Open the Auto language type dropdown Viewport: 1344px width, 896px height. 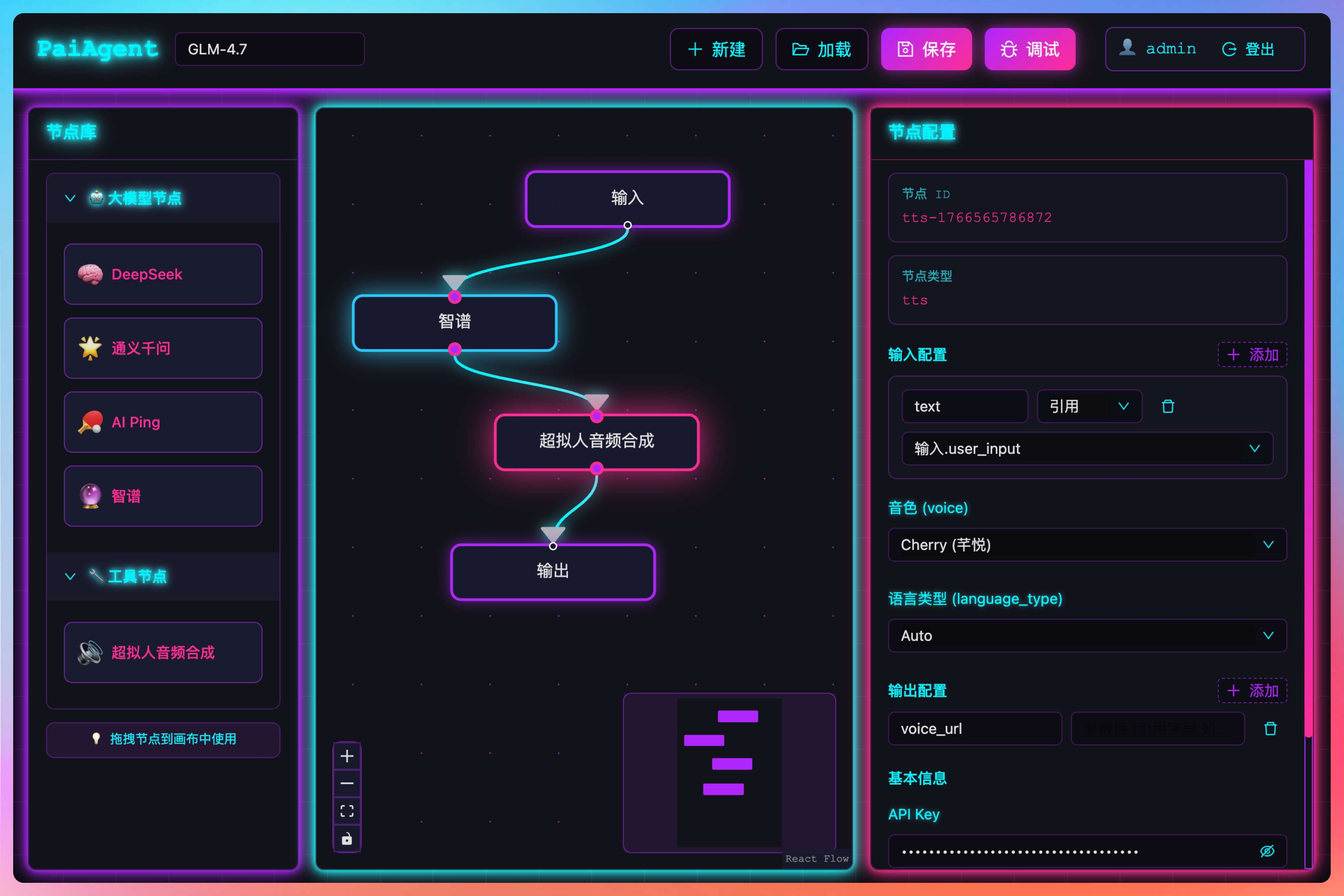(x=1087, y=635)
